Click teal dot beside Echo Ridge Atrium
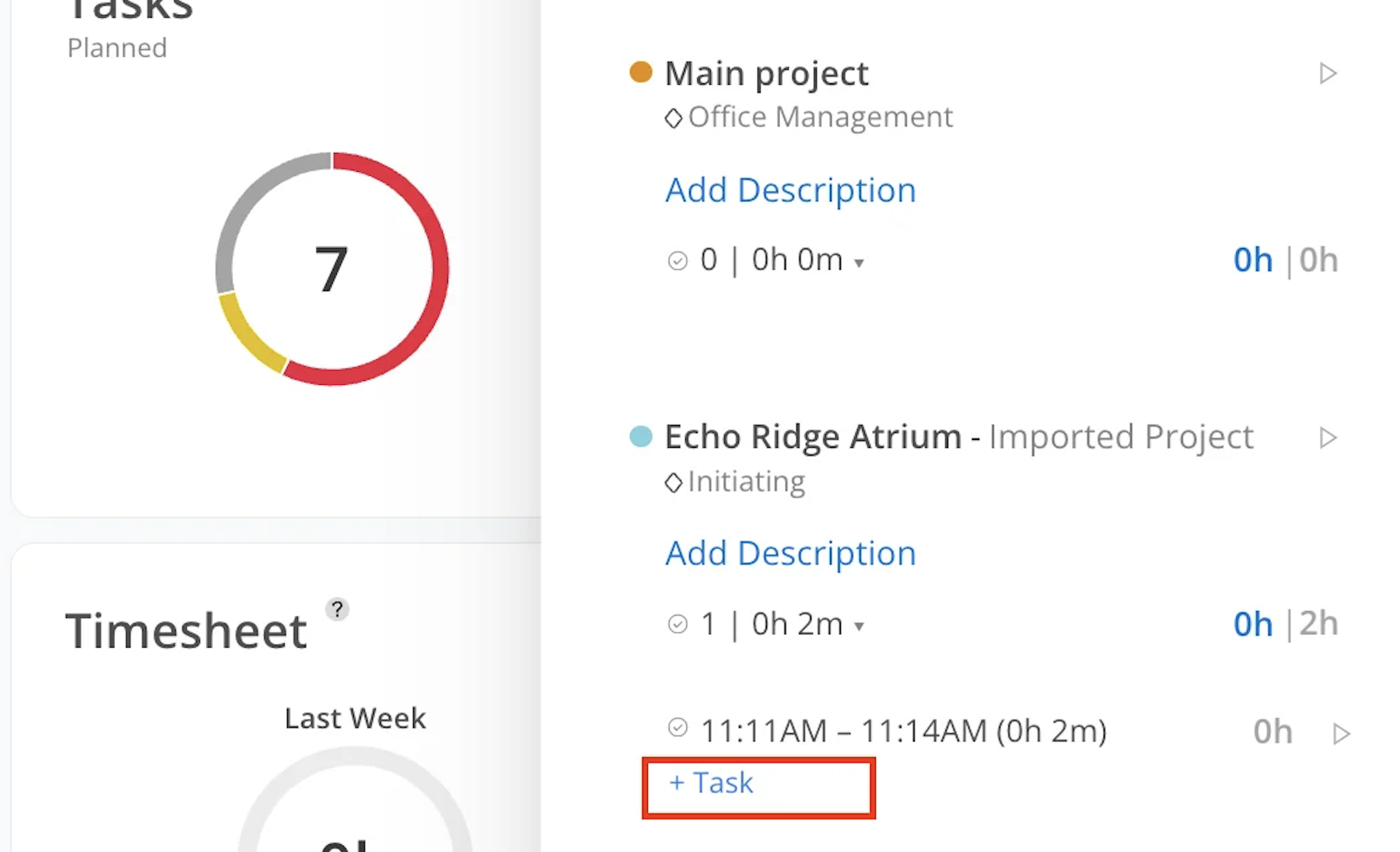 (x=641, y=436)
